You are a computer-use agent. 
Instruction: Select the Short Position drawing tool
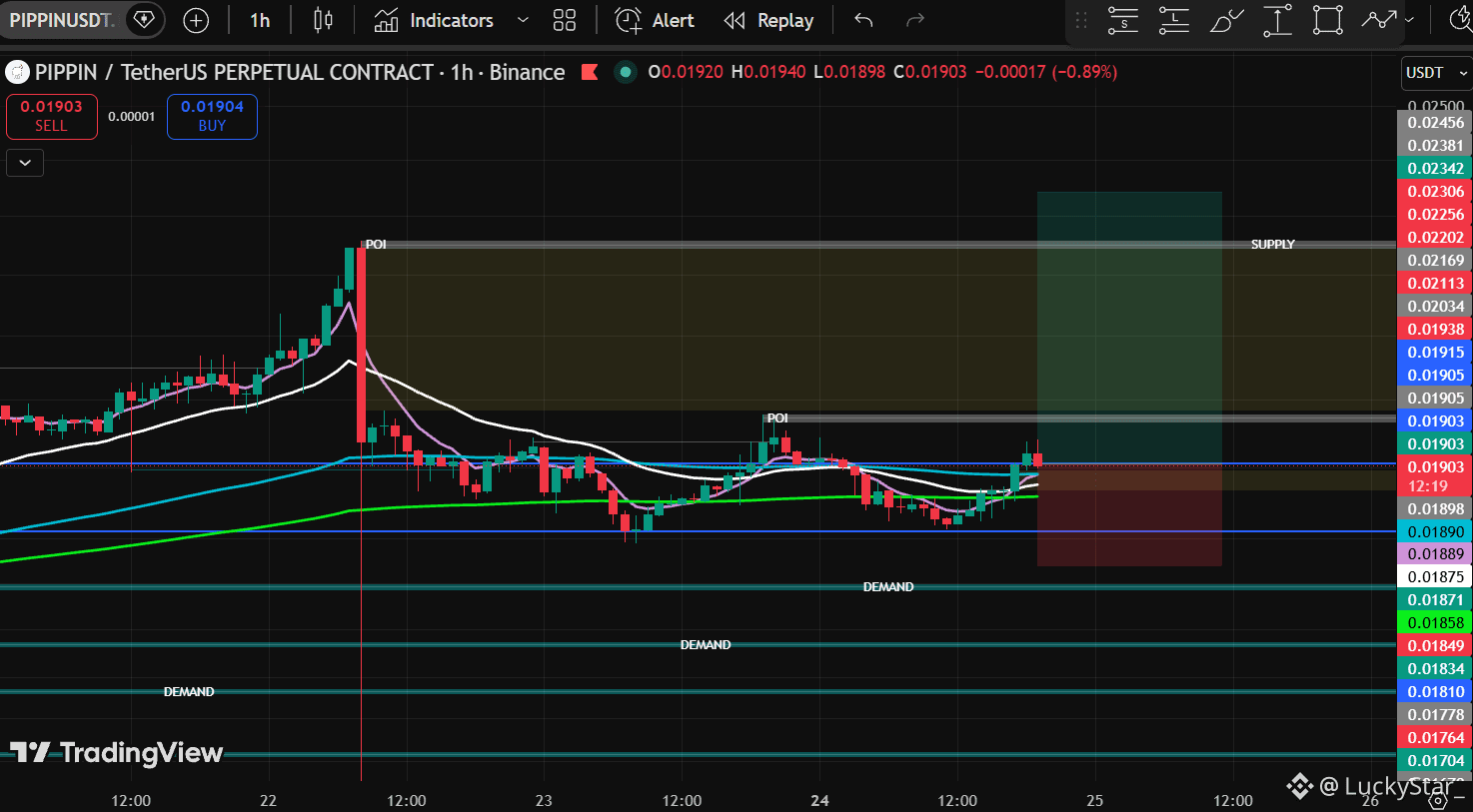pos(1123,20)
